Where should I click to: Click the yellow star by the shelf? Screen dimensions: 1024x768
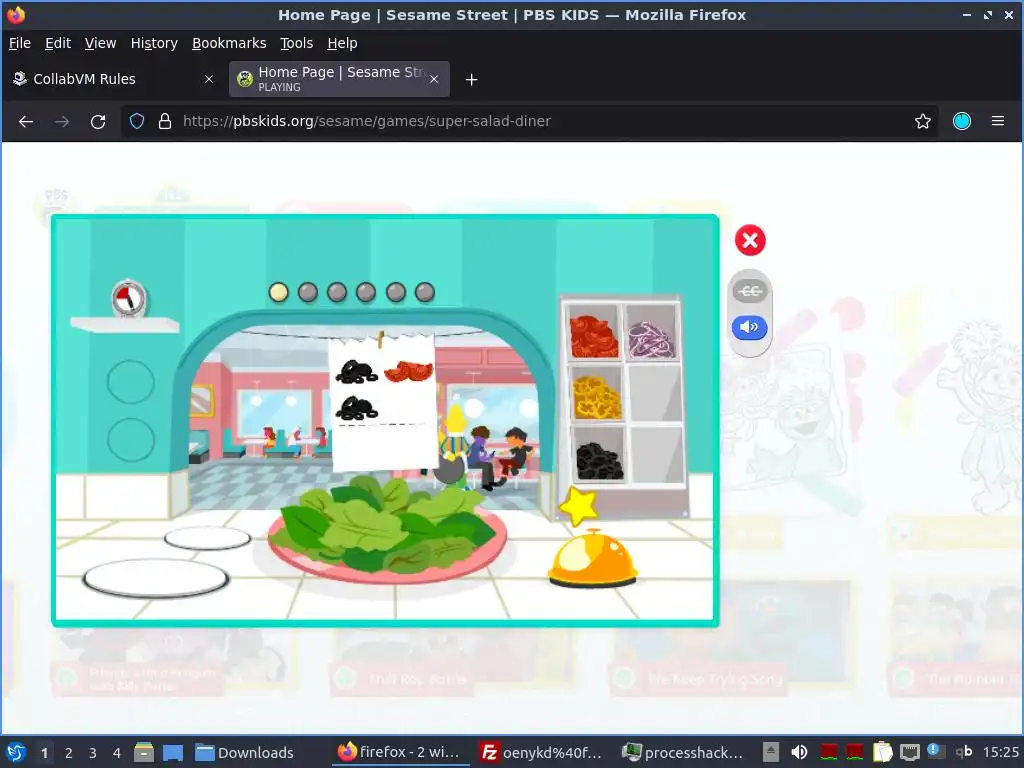pos(578,506)
